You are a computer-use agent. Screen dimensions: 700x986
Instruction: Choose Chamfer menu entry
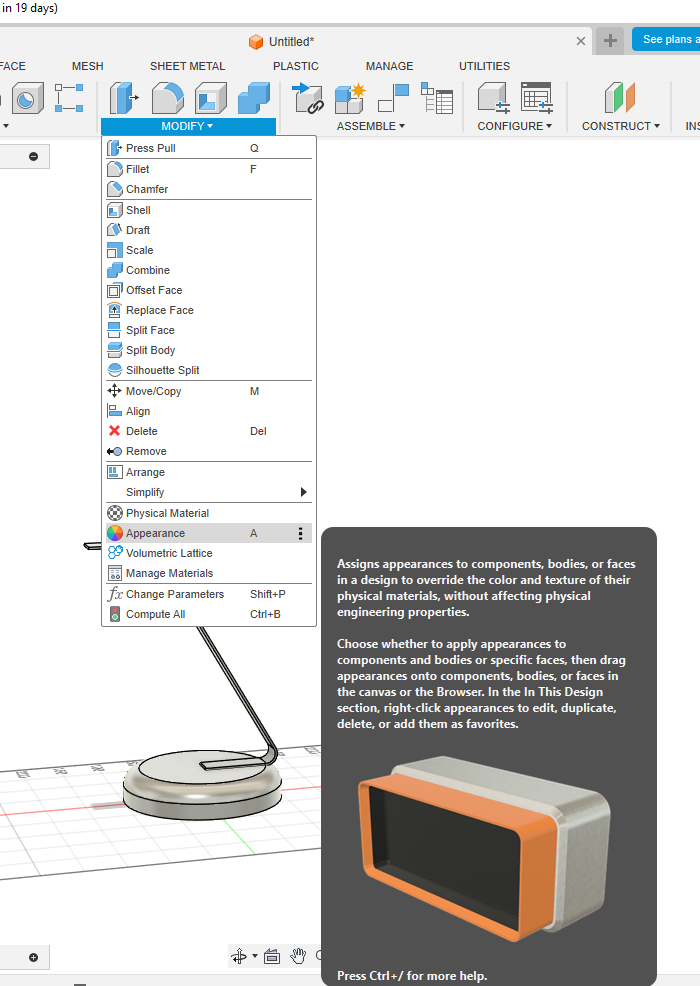point(208,189)
